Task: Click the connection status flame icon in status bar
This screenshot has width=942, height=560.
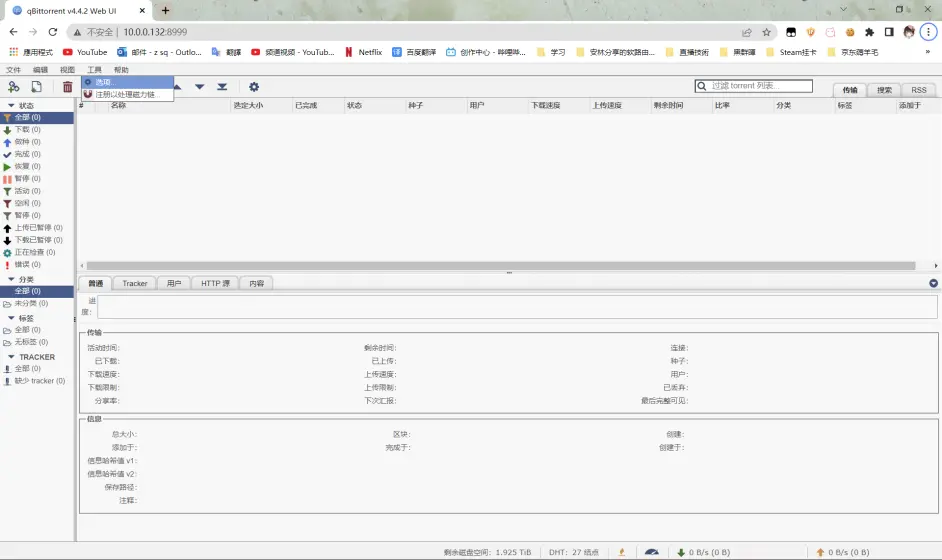Action: click(622, 552)
